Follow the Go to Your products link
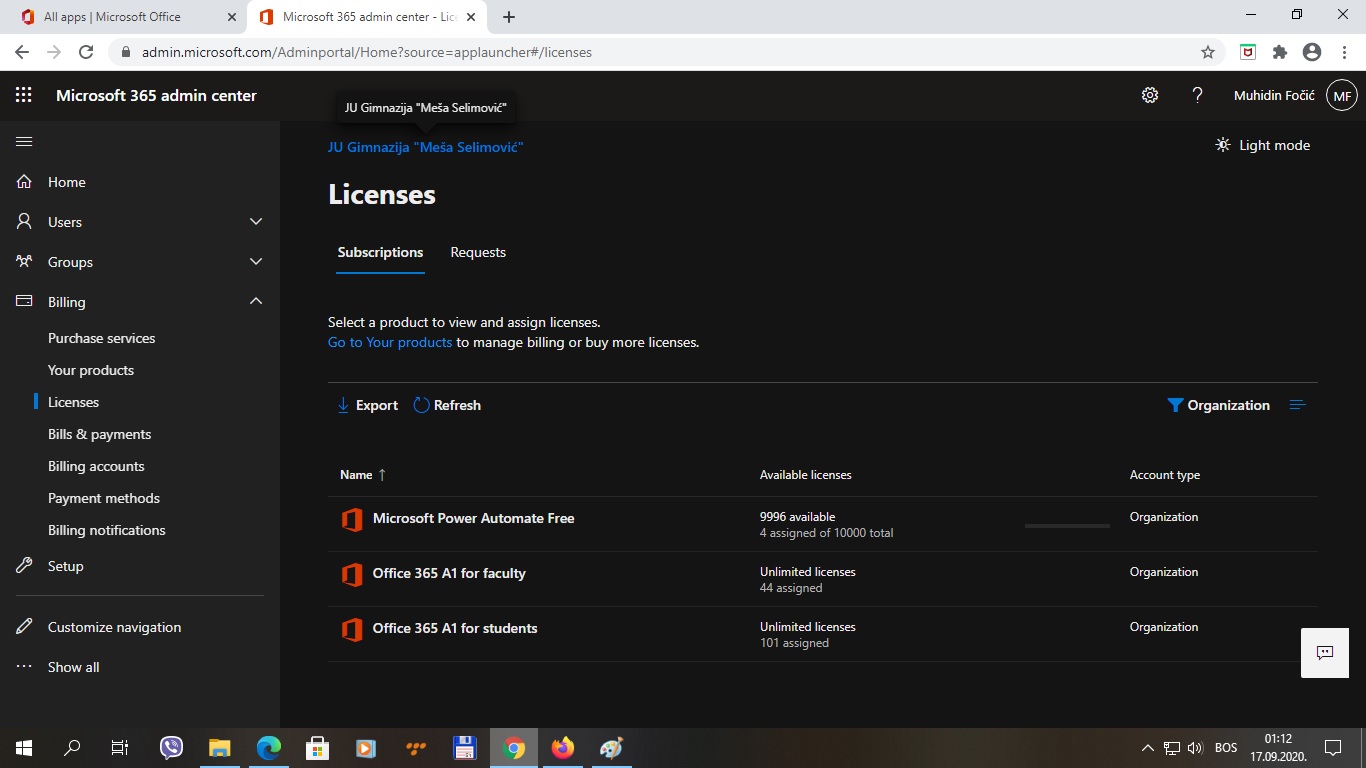Viewport: 1366px width, 768px height. (390, 342)
